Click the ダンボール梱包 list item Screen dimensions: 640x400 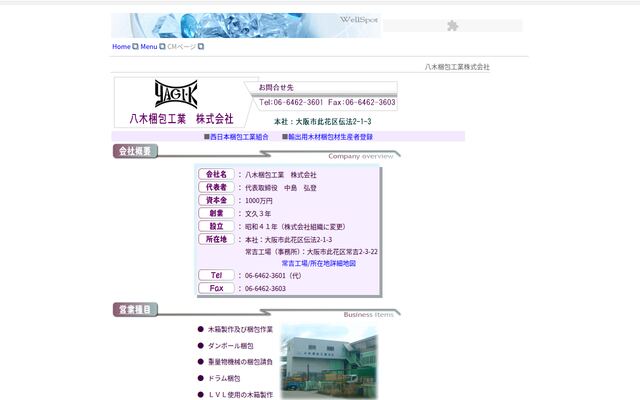pos(231,346)
